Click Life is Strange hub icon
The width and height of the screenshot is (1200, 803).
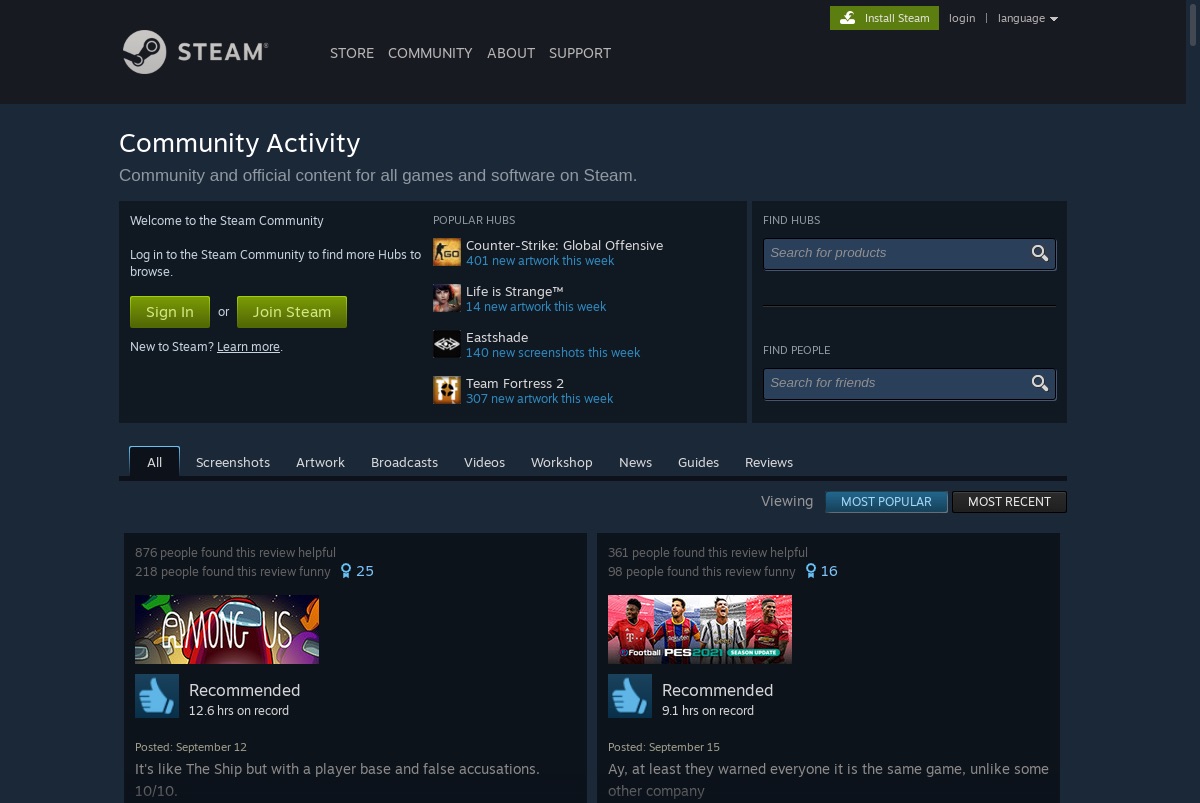tap(447, 298)
